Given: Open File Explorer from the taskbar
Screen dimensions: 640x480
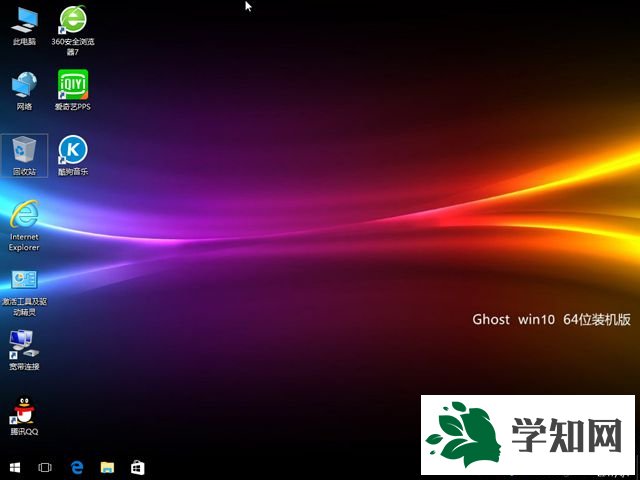Looking at the screenshot, I should point(107,467).
